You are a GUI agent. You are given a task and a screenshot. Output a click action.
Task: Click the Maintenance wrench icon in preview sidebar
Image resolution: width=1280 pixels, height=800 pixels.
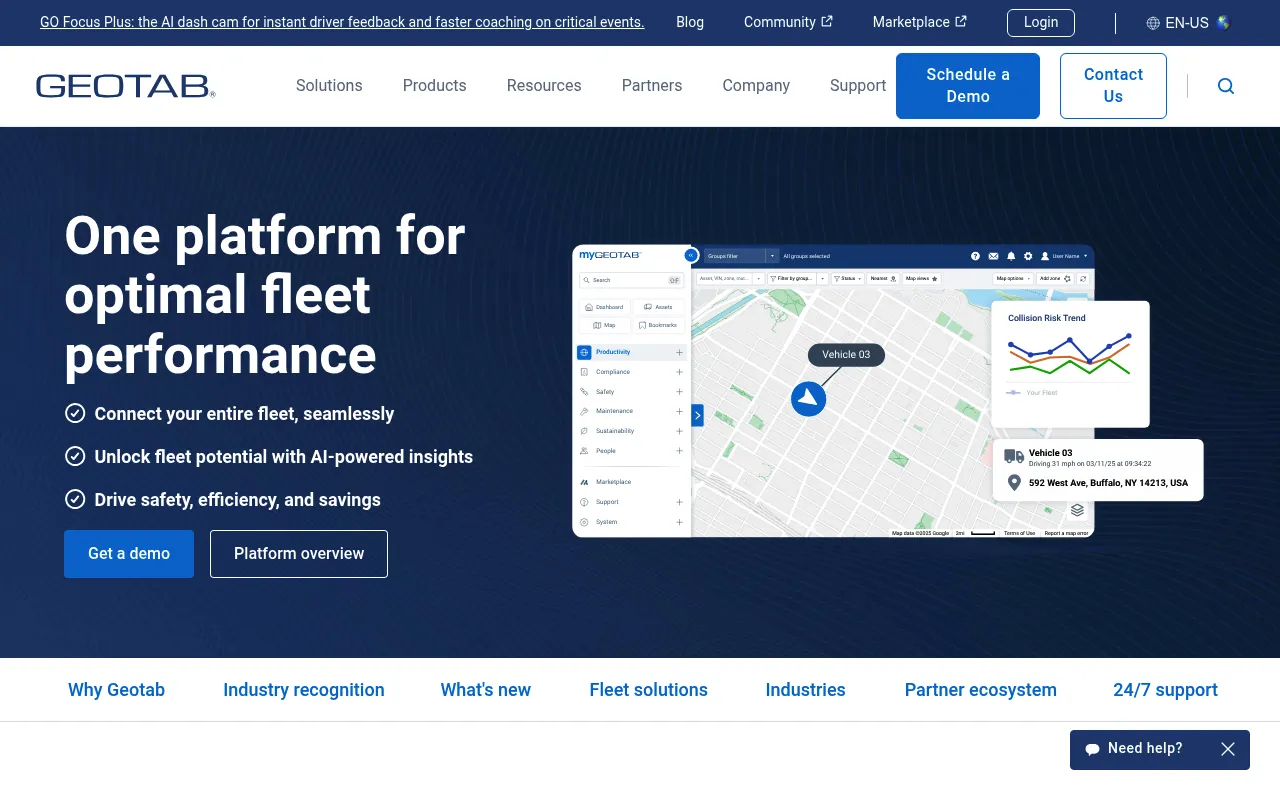584,411
